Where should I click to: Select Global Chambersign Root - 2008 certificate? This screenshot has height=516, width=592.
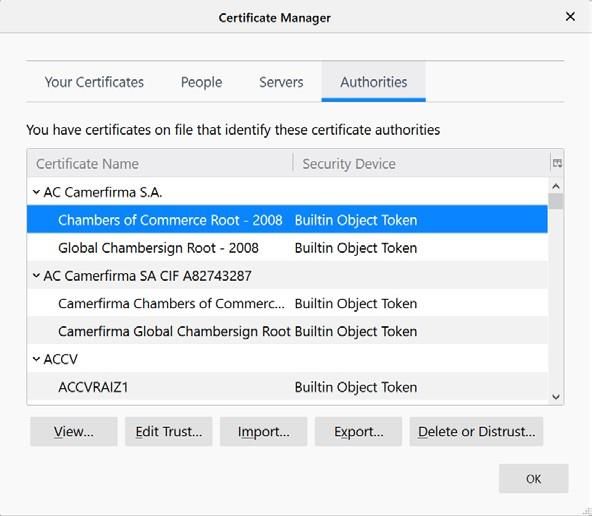(x=287, y=248)
